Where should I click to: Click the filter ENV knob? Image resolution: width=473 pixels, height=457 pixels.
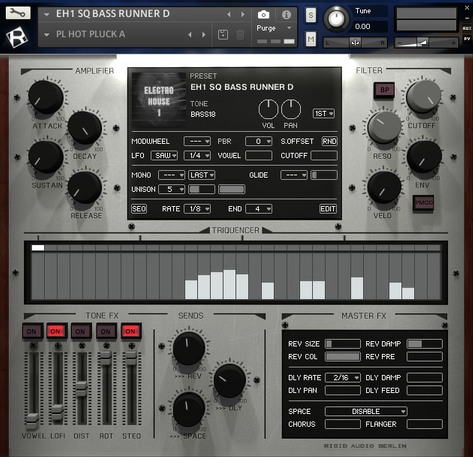coord(424,157)
